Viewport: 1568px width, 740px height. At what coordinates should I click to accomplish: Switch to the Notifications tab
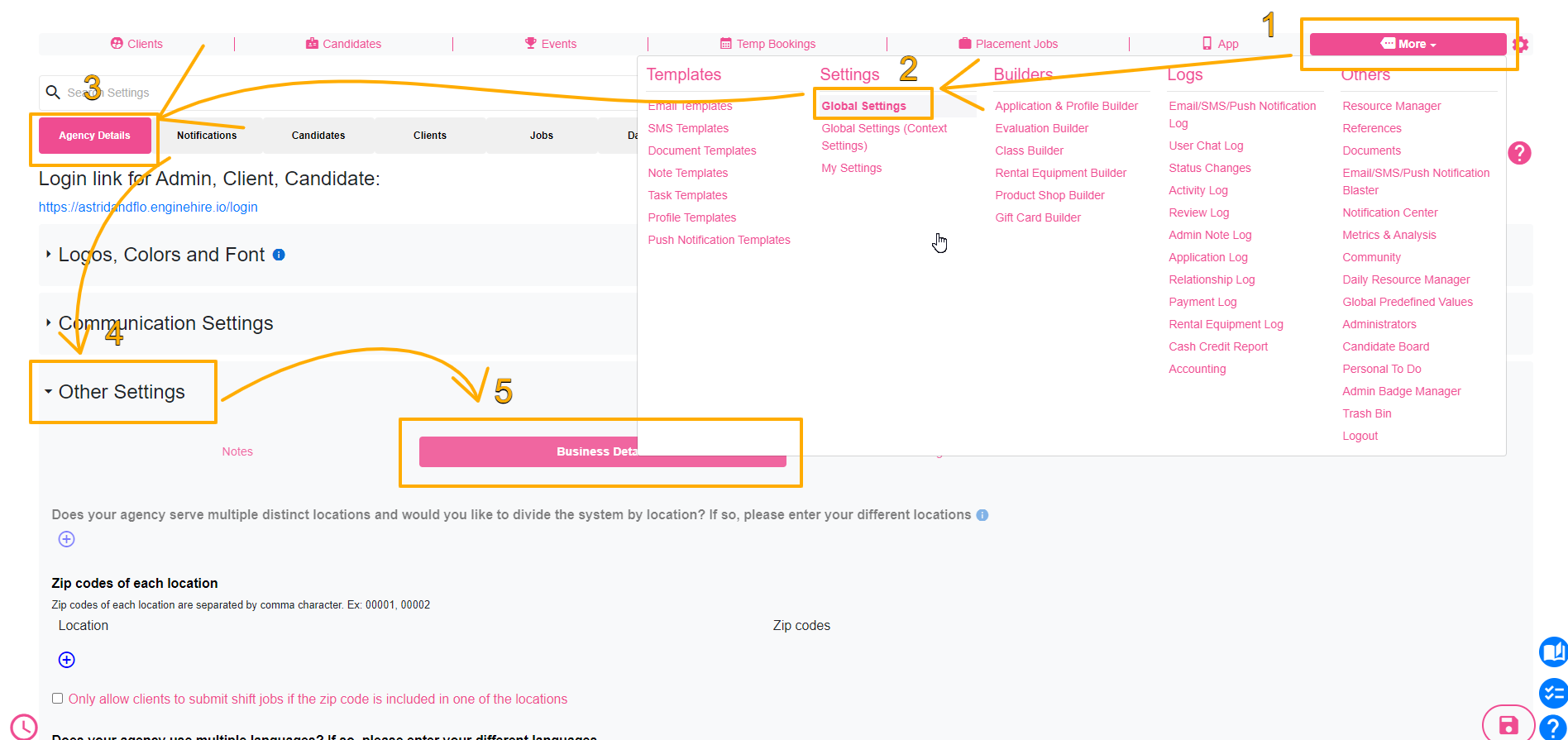(207, 136)
